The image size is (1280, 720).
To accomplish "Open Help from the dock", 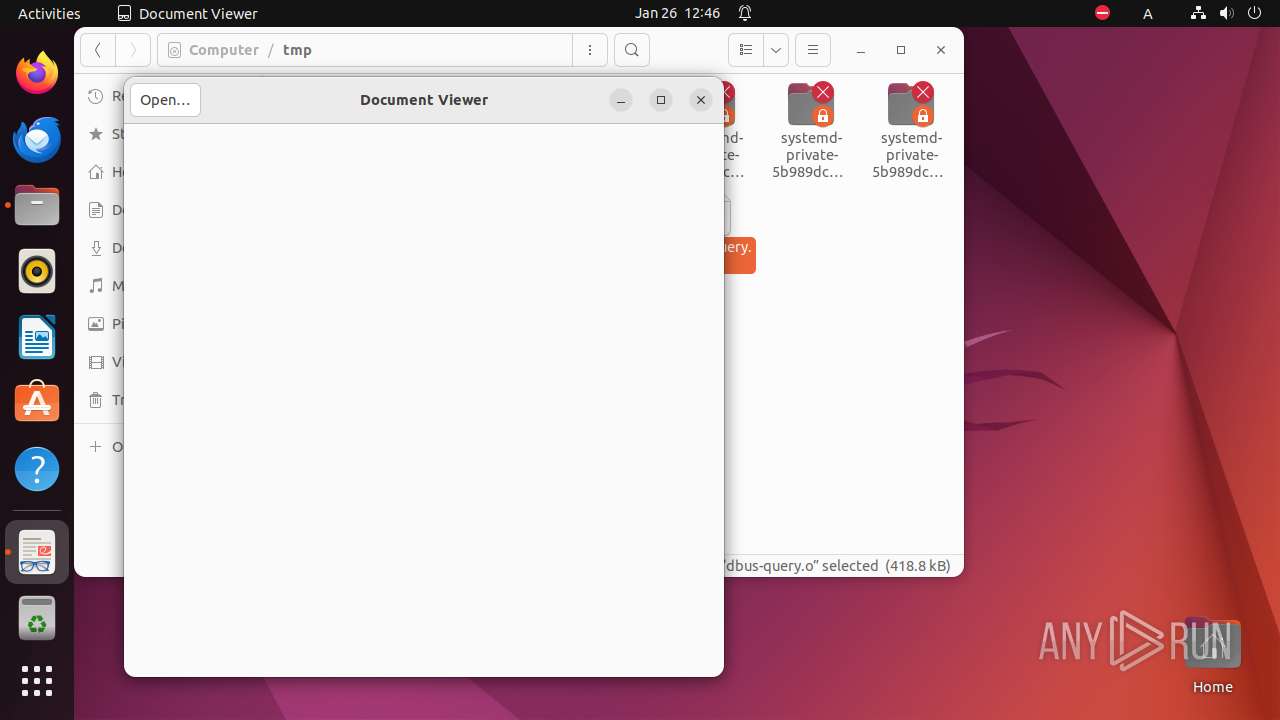I will point(37,469).
